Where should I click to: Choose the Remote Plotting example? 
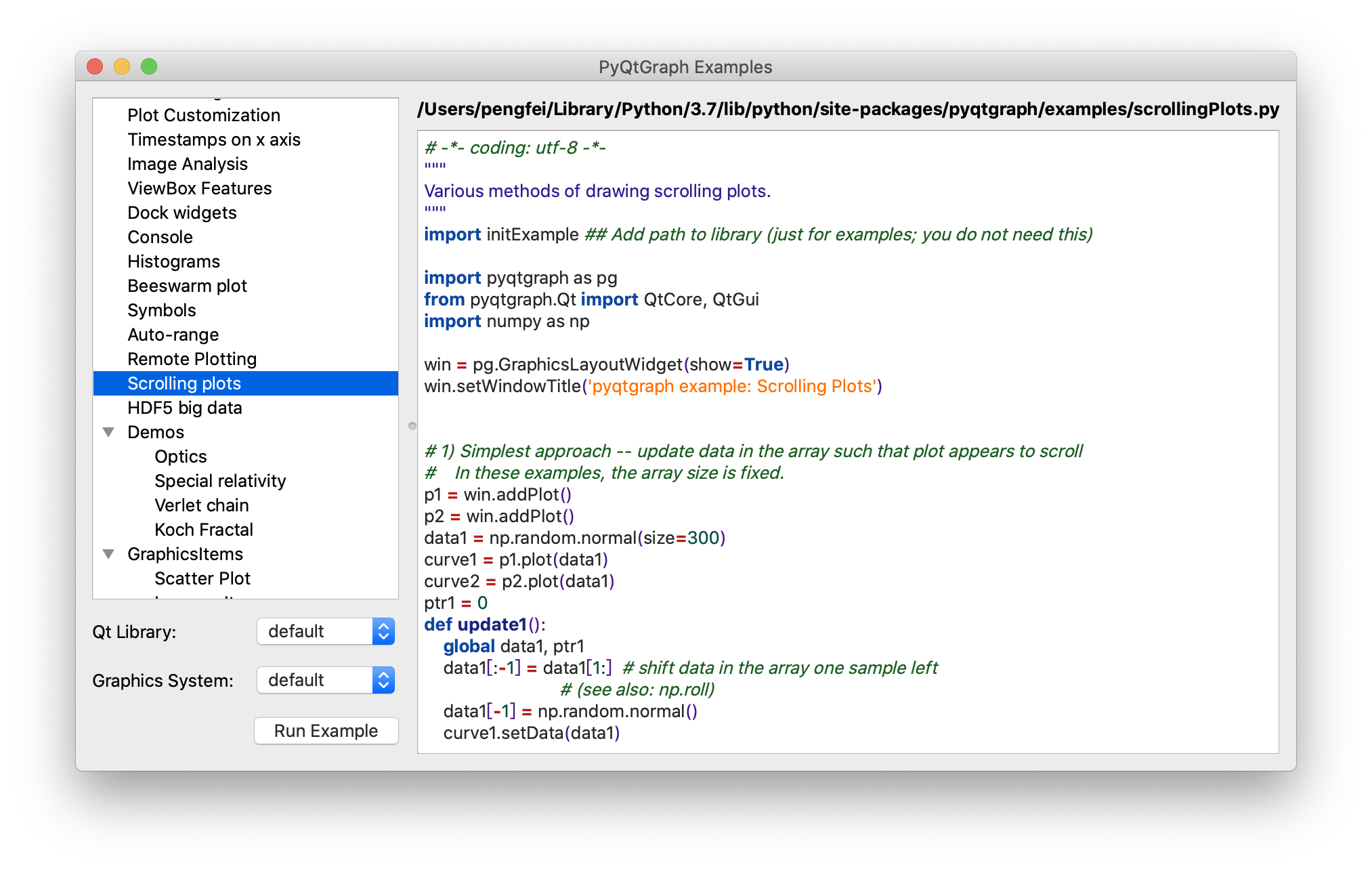192,359
